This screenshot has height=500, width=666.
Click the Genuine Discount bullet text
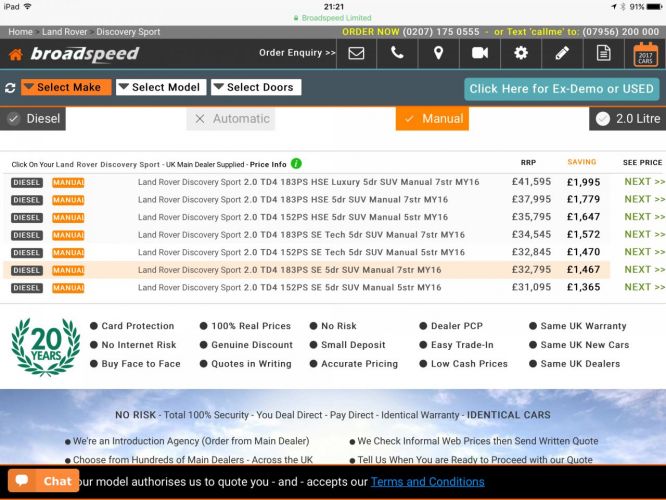coord(252,345)
